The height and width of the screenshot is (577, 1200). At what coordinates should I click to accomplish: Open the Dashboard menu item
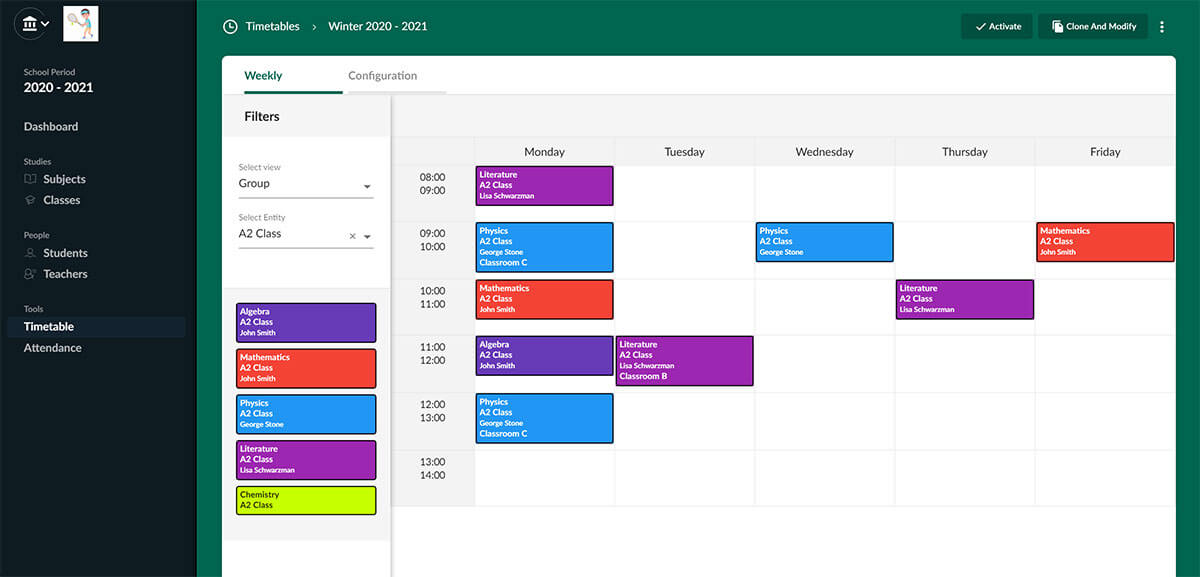tap(49, 126)
